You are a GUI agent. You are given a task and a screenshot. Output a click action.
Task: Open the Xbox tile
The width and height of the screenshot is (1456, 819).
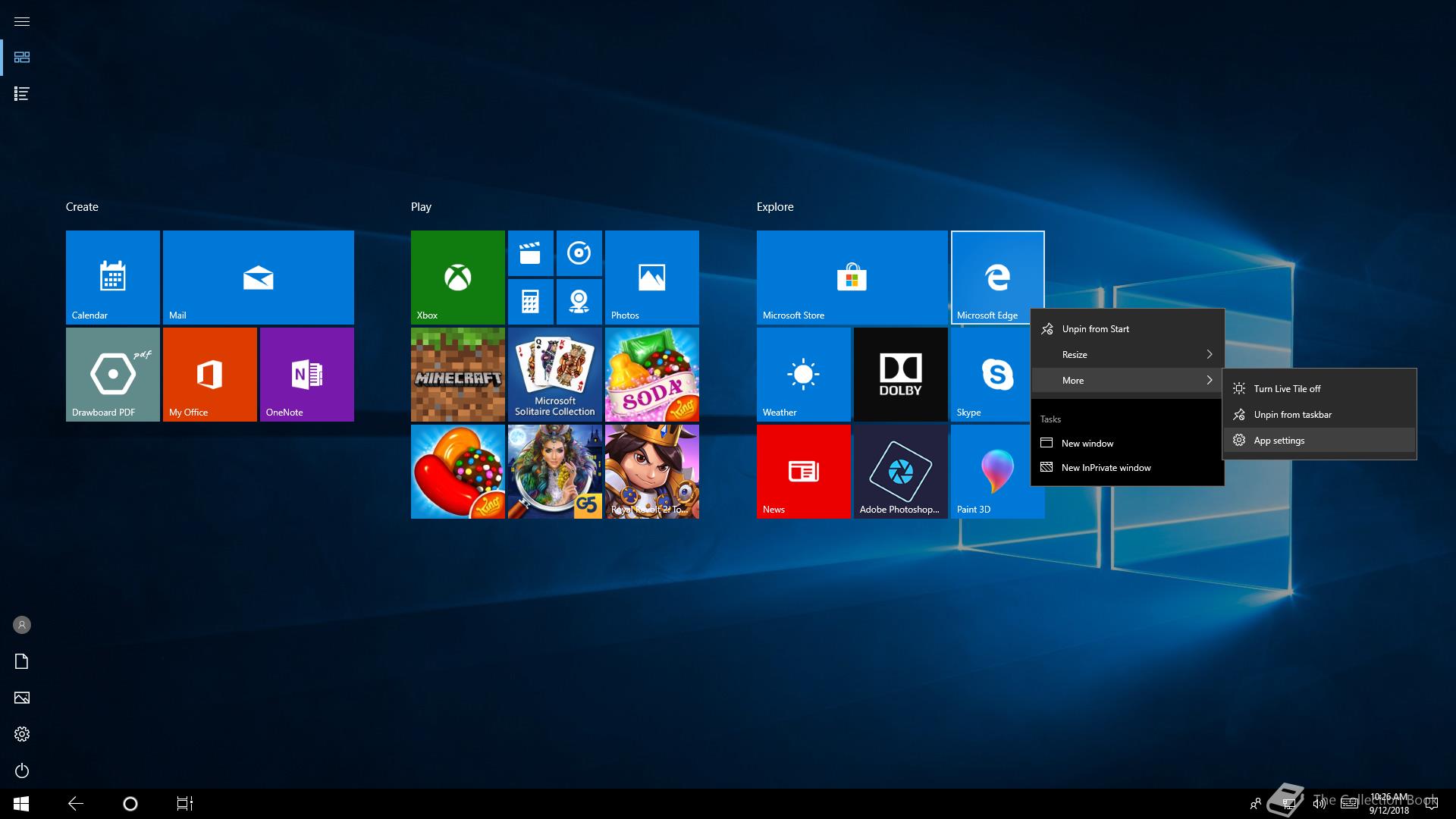[x=458, y=278]
